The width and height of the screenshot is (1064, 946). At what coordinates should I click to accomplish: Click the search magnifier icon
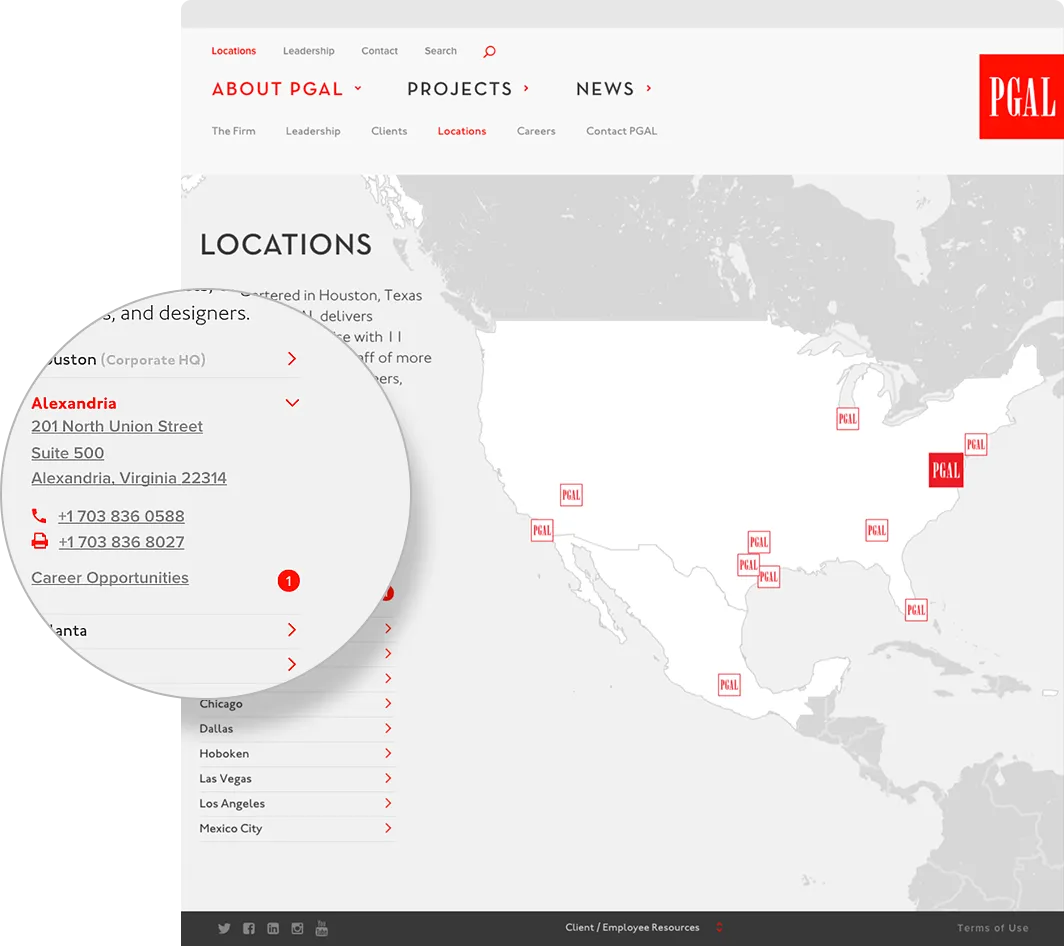point(489,52)
